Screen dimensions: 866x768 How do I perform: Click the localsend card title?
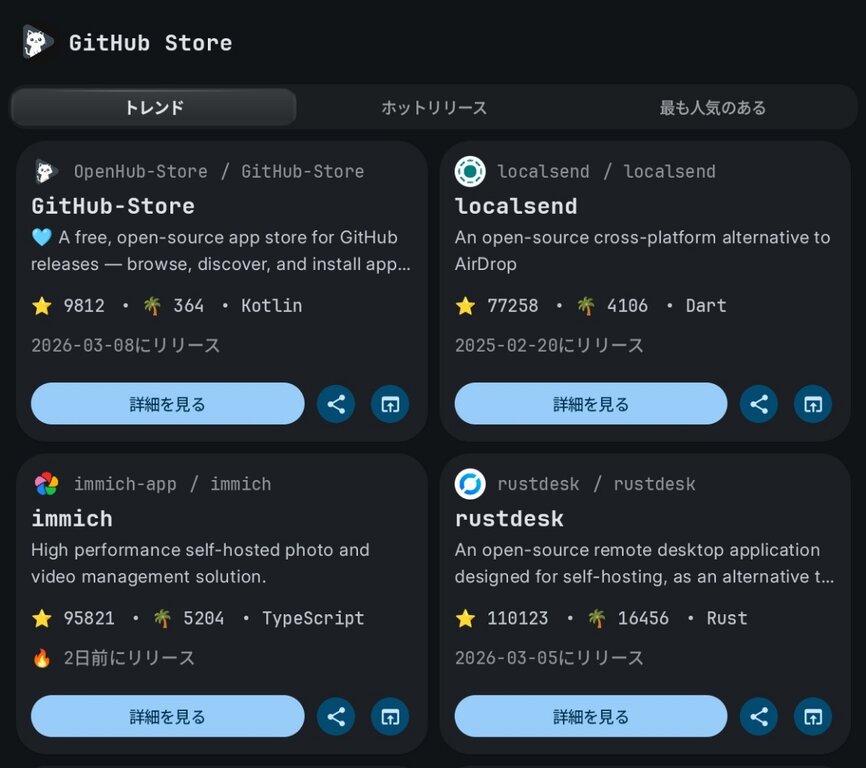click(x=516, y=206)
